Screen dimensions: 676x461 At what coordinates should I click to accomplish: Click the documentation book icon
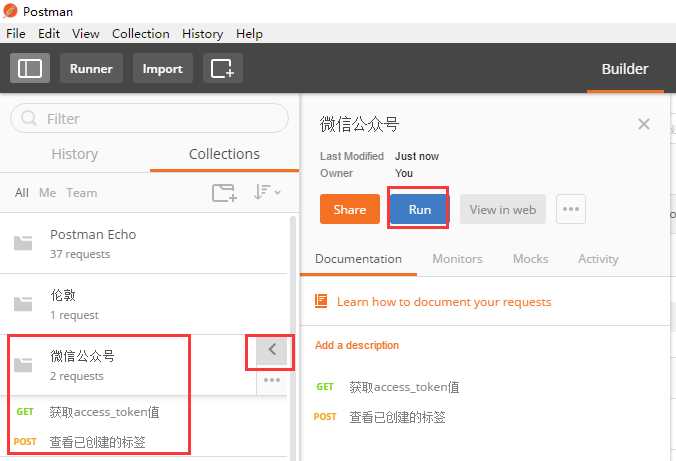click(x=321, y=301)
